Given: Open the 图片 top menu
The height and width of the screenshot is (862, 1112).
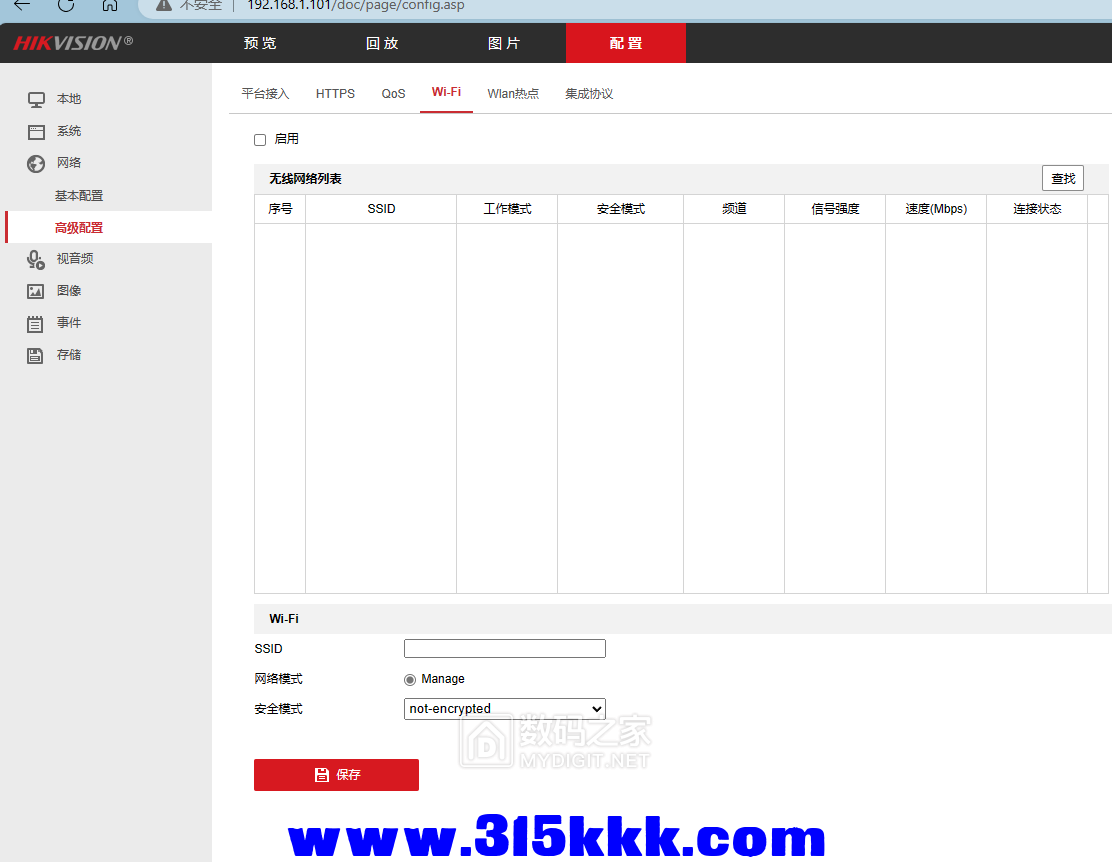Looking at the screenshot, I should coord(504,43).
